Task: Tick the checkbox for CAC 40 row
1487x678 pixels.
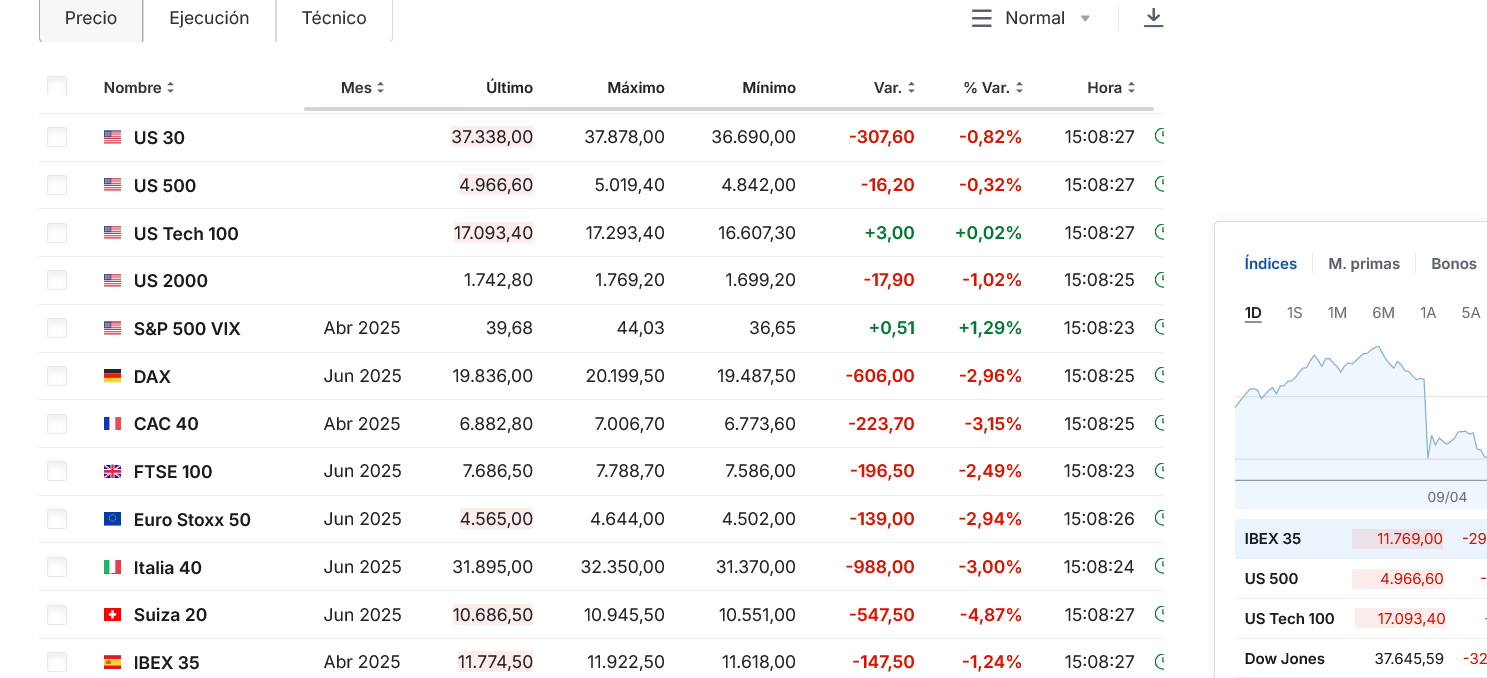Action: tap(57, 423)
